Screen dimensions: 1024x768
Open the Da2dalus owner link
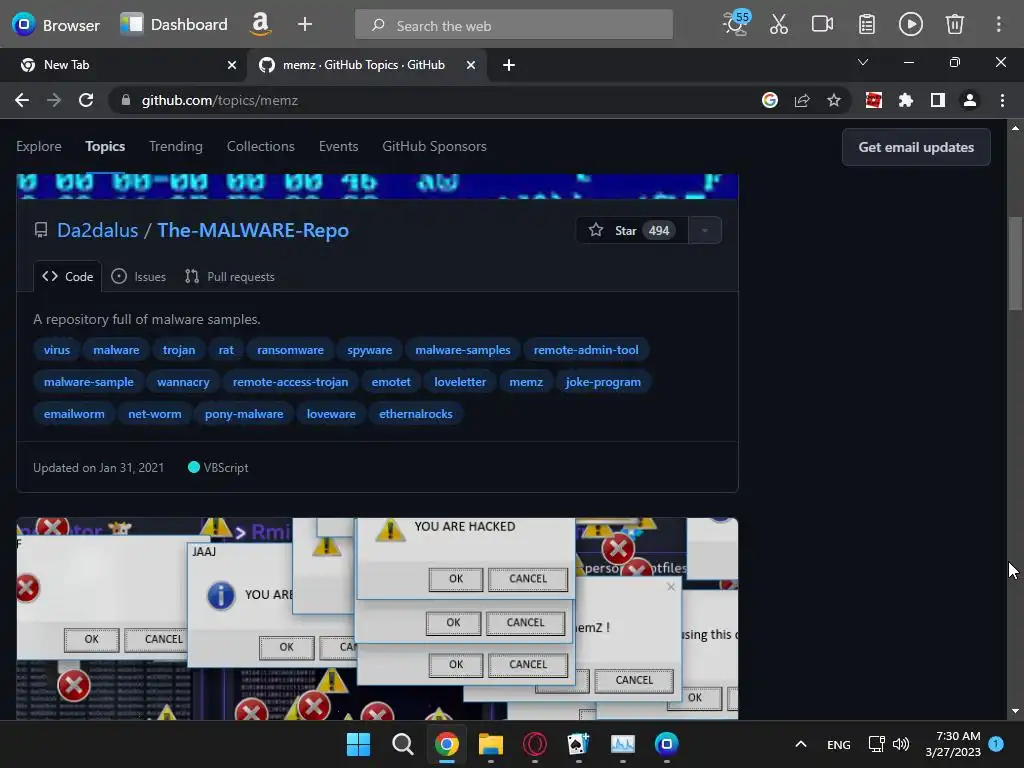[x=97, y=230]
